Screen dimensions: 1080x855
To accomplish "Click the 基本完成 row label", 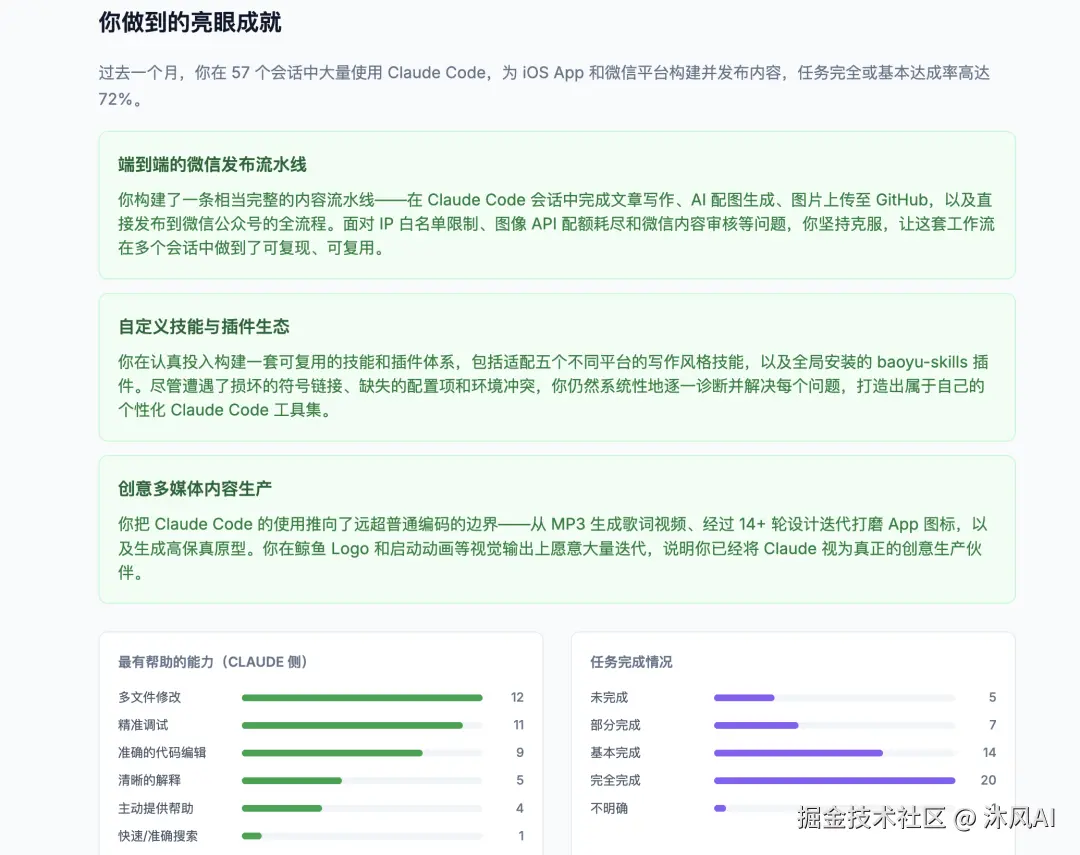I will [x=615, y=752].
